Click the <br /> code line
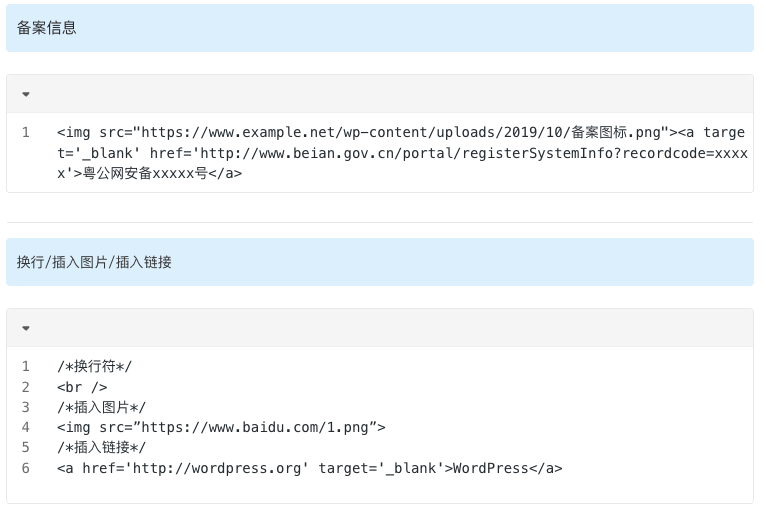The image size is (766, 513). 82,387
